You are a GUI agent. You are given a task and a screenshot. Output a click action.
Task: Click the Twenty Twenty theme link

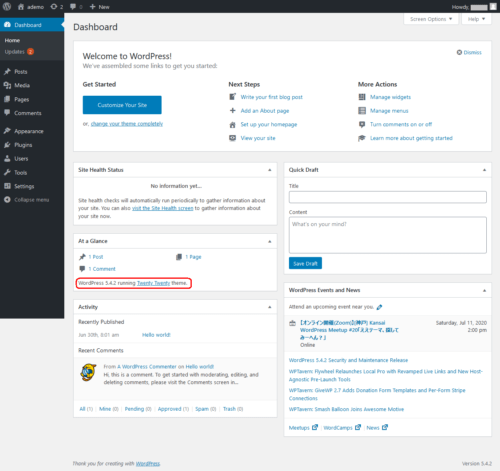tap(153, 283)
